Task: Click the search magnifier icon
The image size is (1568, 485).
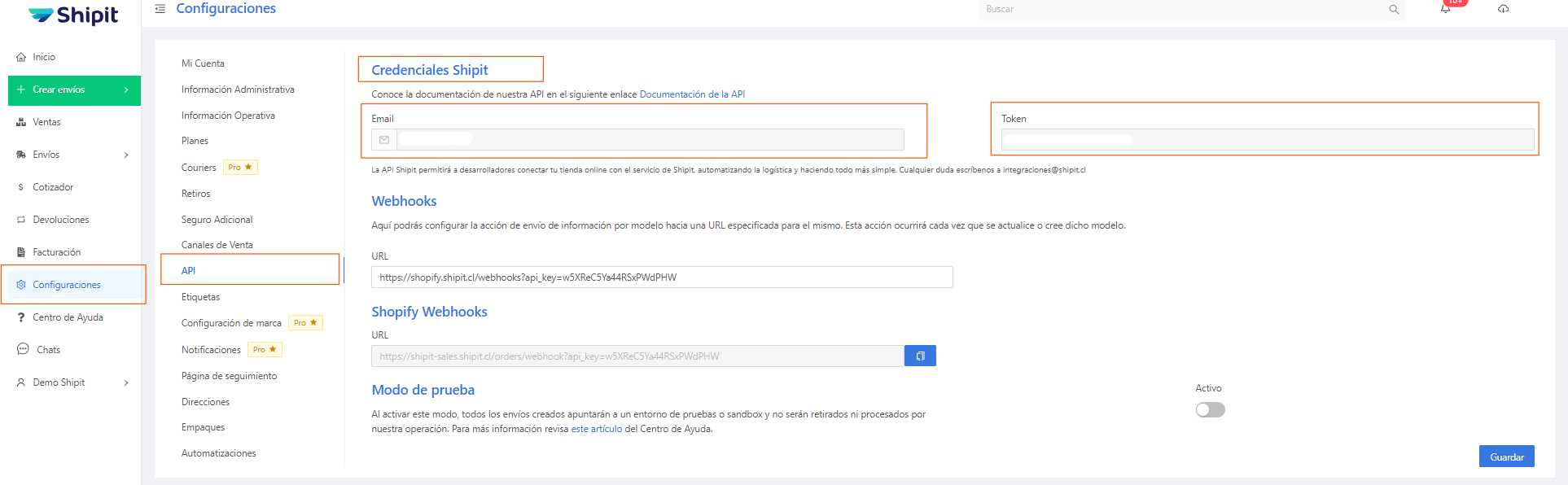Action: point(1394,10)
